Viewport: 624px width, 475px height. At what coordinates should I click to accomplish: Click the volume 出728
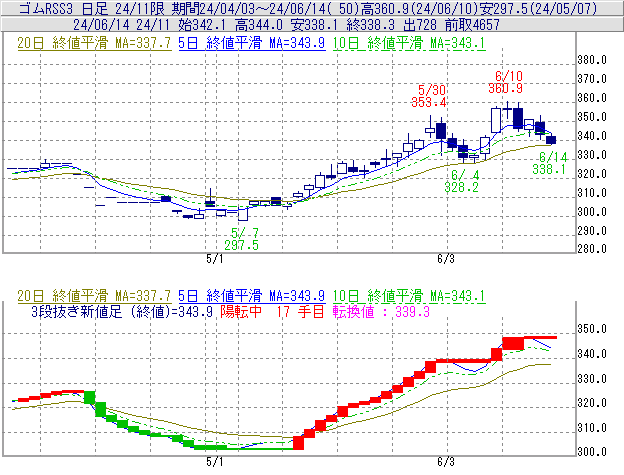point(420,25)
